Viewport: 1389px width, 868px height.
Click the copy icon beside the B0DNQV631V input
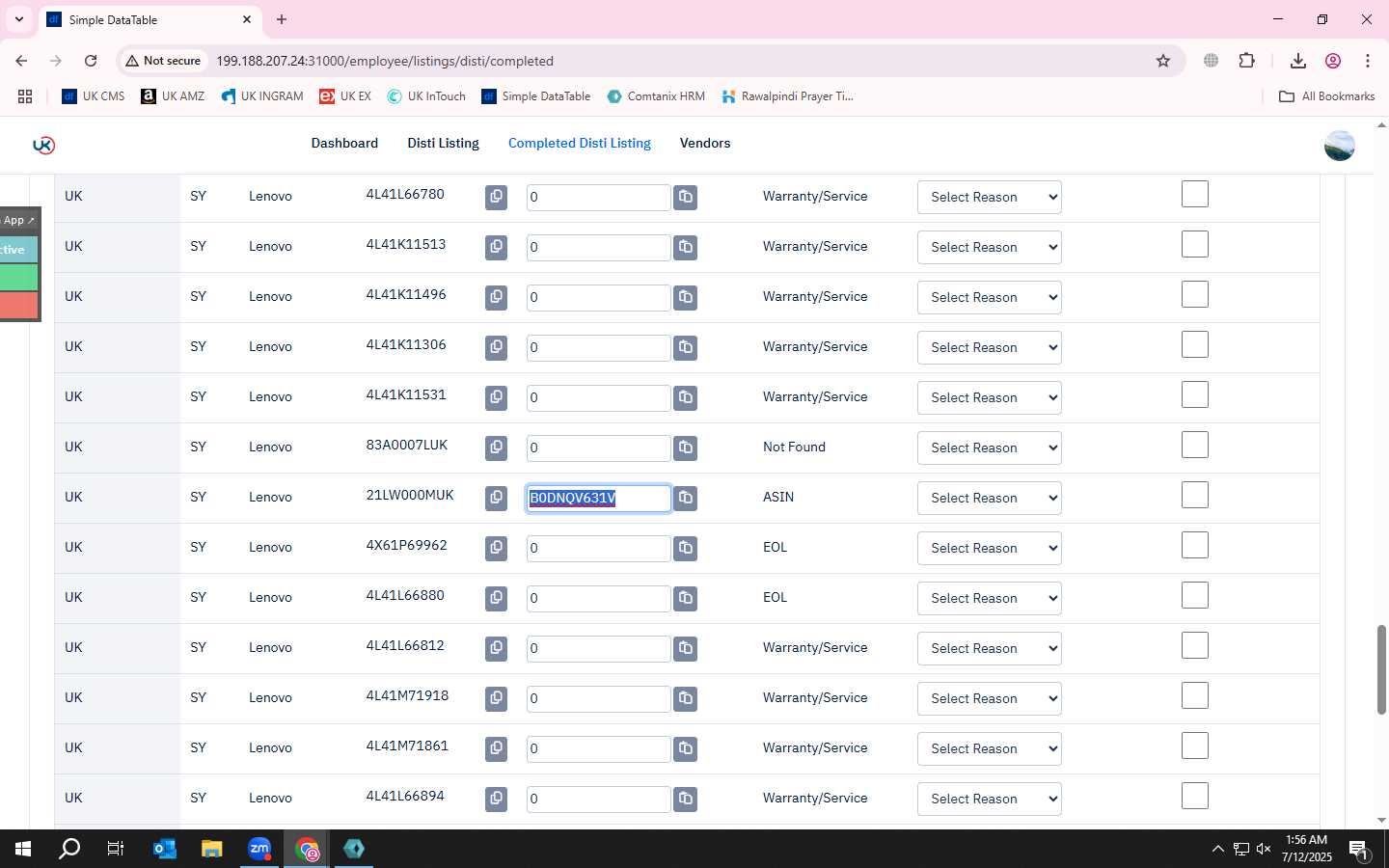[x=685, y=498]
